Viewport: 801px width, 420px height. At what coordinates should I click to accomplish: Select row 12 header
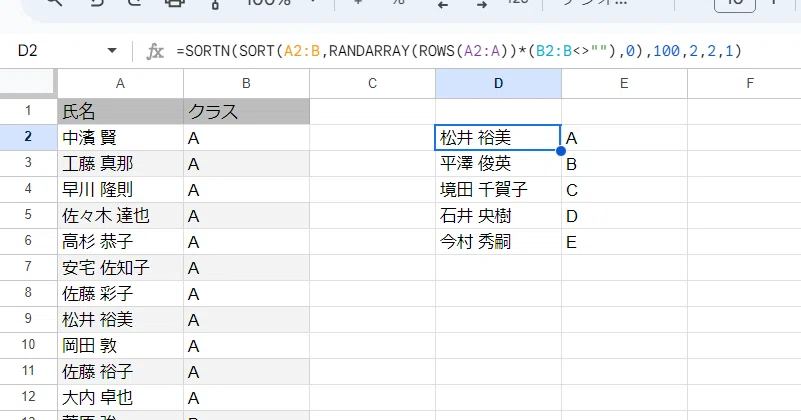28,398
